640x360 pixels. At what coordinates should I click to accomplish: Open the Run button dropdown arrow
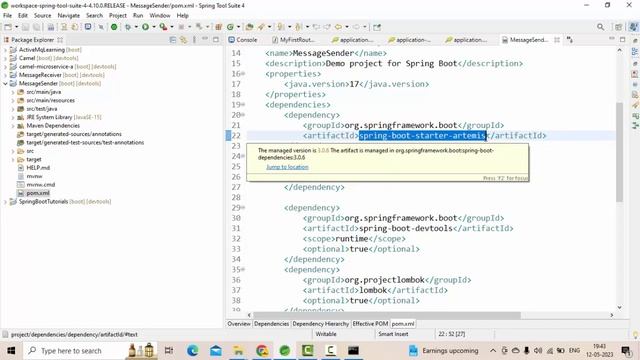click(153, 27)
